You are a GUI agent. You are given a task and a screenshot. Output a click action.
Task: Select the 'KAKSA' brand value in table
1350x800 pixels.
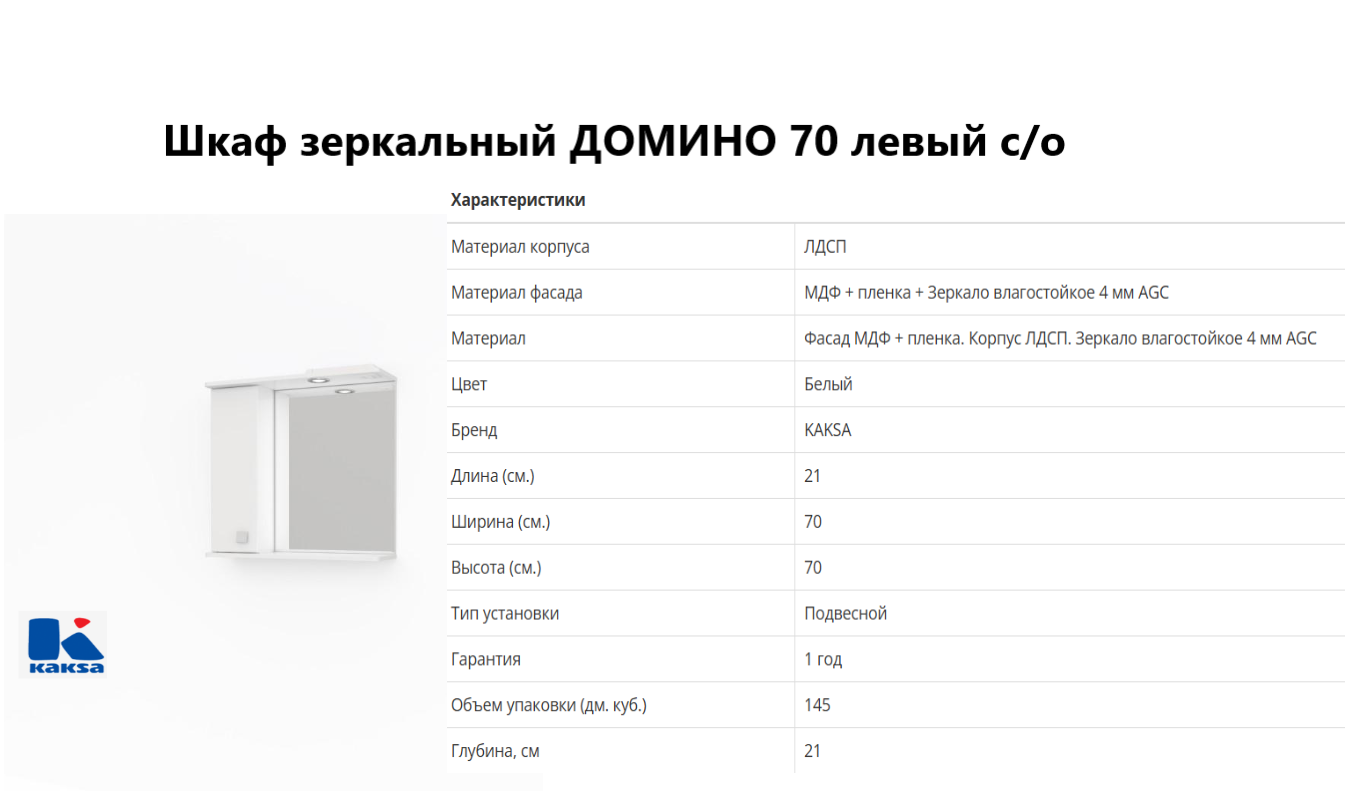[828, 430]
